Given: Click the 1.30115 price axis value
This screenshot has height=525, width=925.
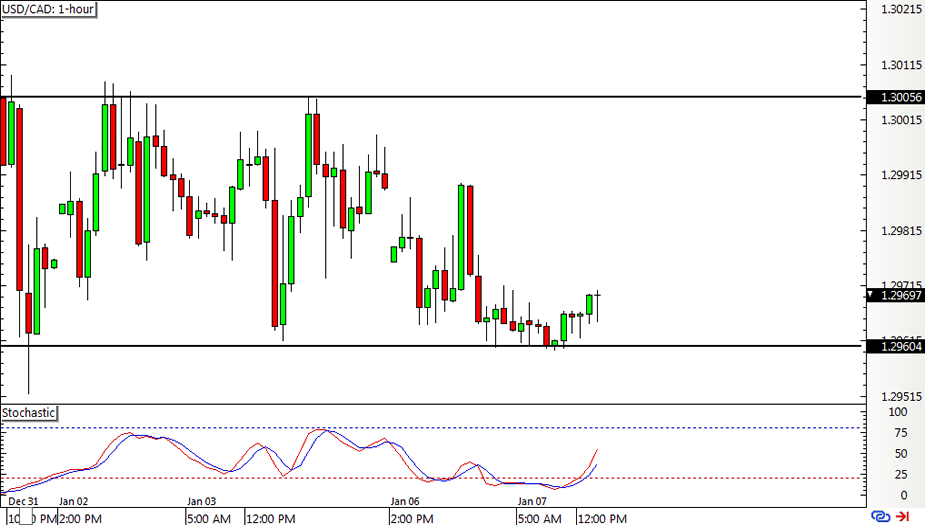Looking at the screenshot, I should [901, 65].
